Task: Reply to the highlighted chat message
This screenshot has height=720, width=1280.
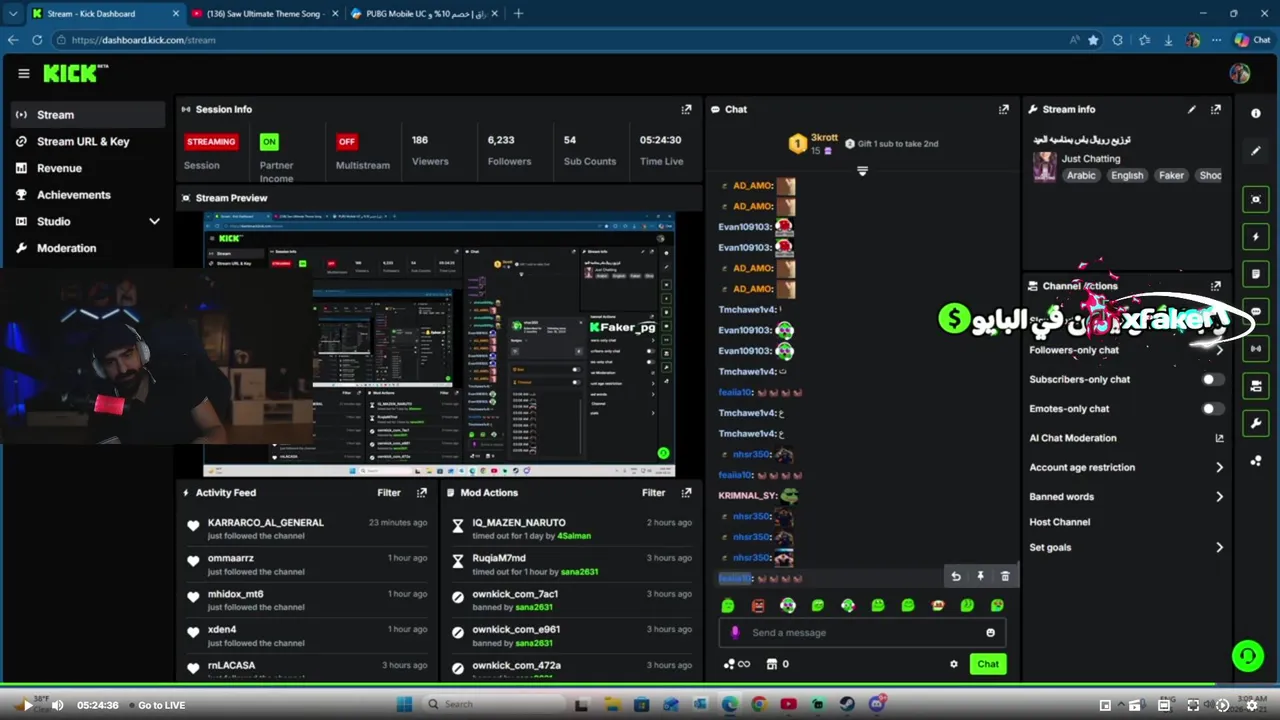Action: [x=955, y=576]
